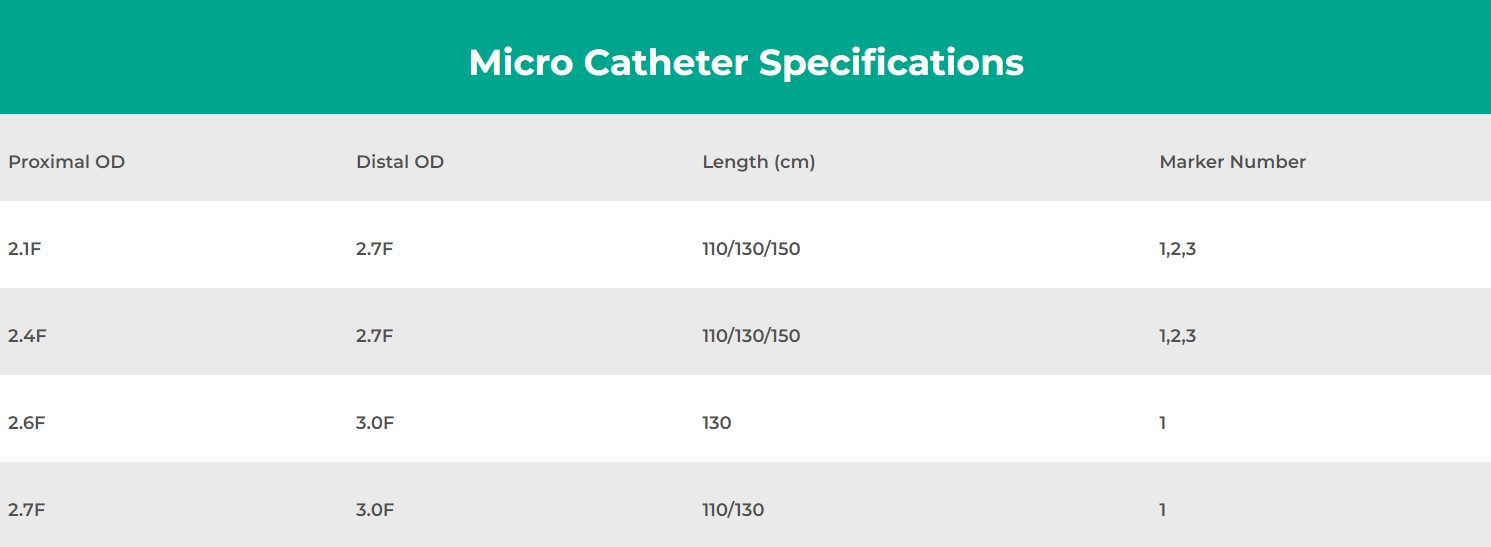Screen dimensions: 1491x547
Task: Click the Micro Catheter Specifications title
Action: (x=746, y=62)
